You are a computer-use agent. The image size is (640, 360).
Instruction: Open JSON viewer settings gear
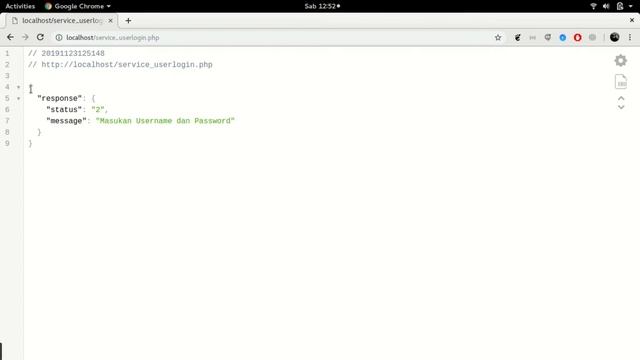[x=620, y=60]
